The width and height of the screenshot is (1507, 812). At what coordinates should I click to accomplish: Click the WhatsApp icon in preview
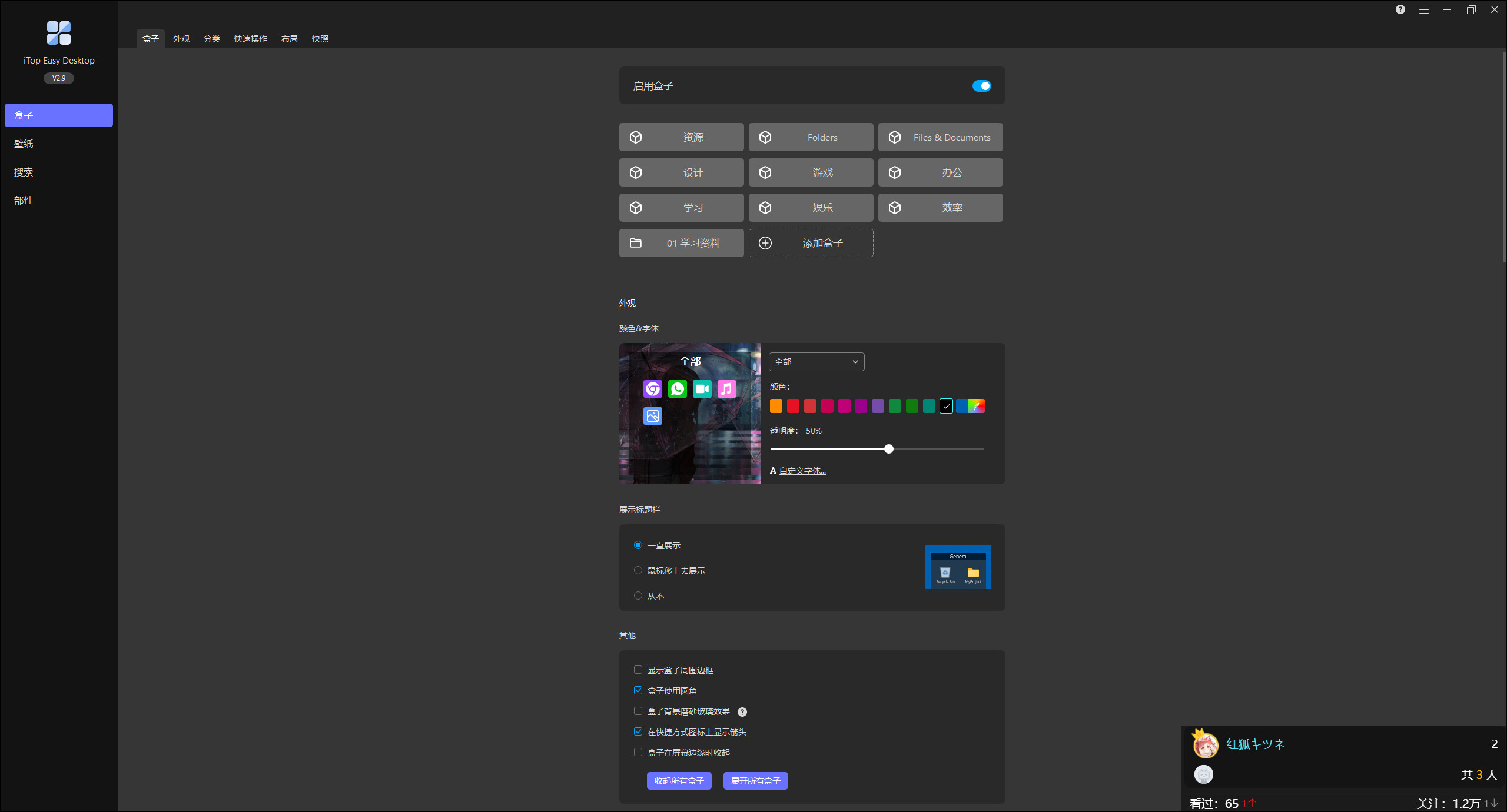pyautogui.click(x=677, y=389)
